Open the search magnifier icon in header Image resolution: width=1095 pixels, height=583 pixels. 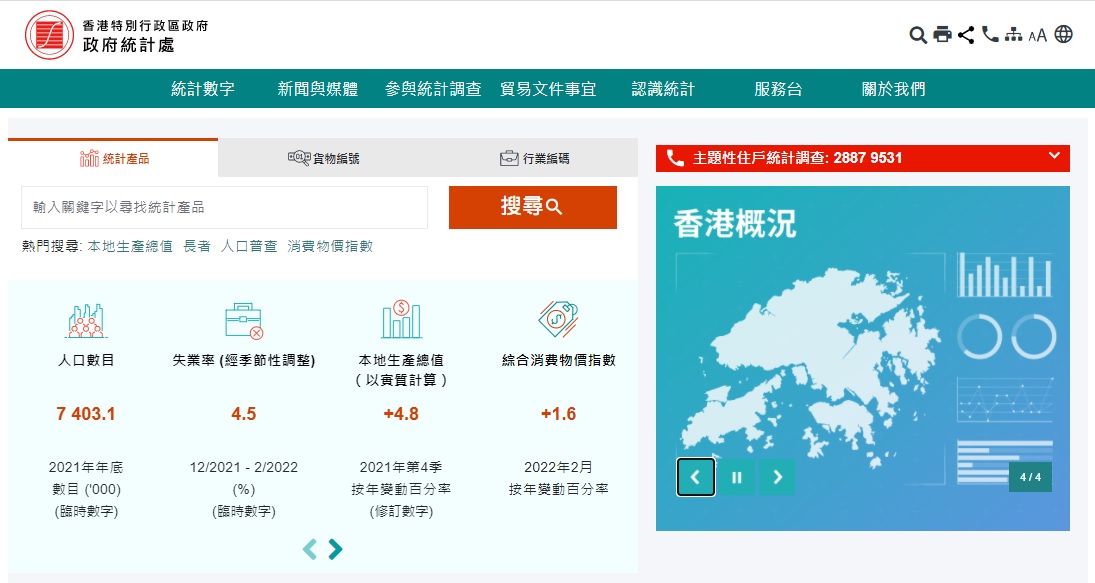click(918, 35)
